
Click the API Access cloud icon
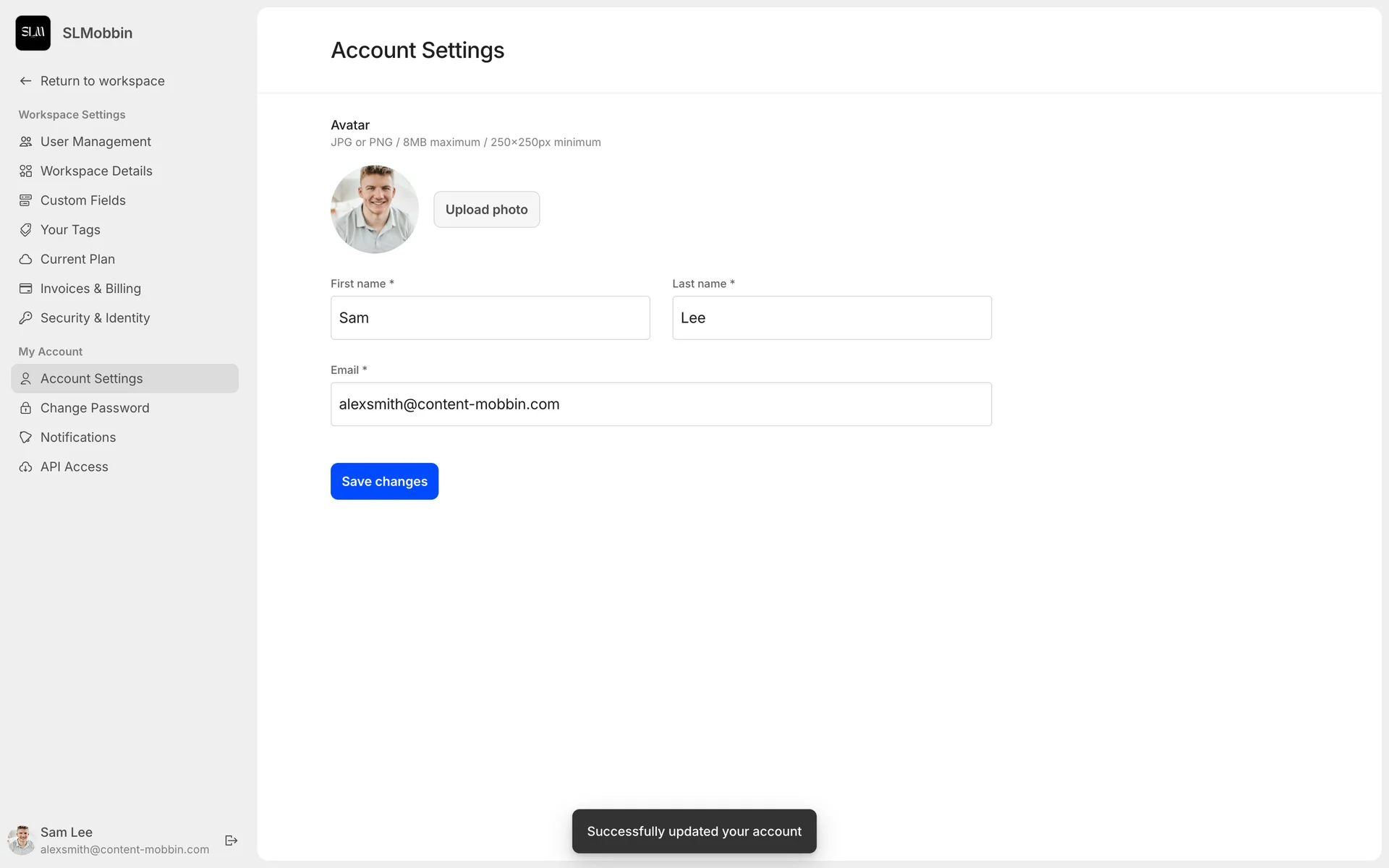pyautogui.click(x=25, y=467)
